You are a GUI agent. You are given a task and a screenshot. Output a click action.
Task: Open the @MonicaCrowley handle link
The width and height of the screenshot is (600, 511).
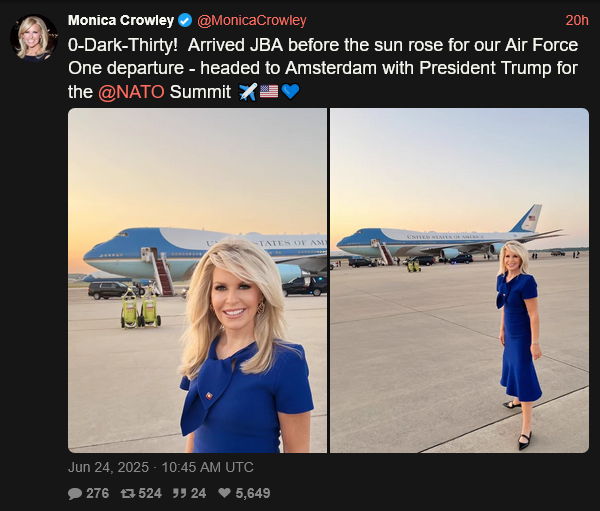[x=252, y=20]
